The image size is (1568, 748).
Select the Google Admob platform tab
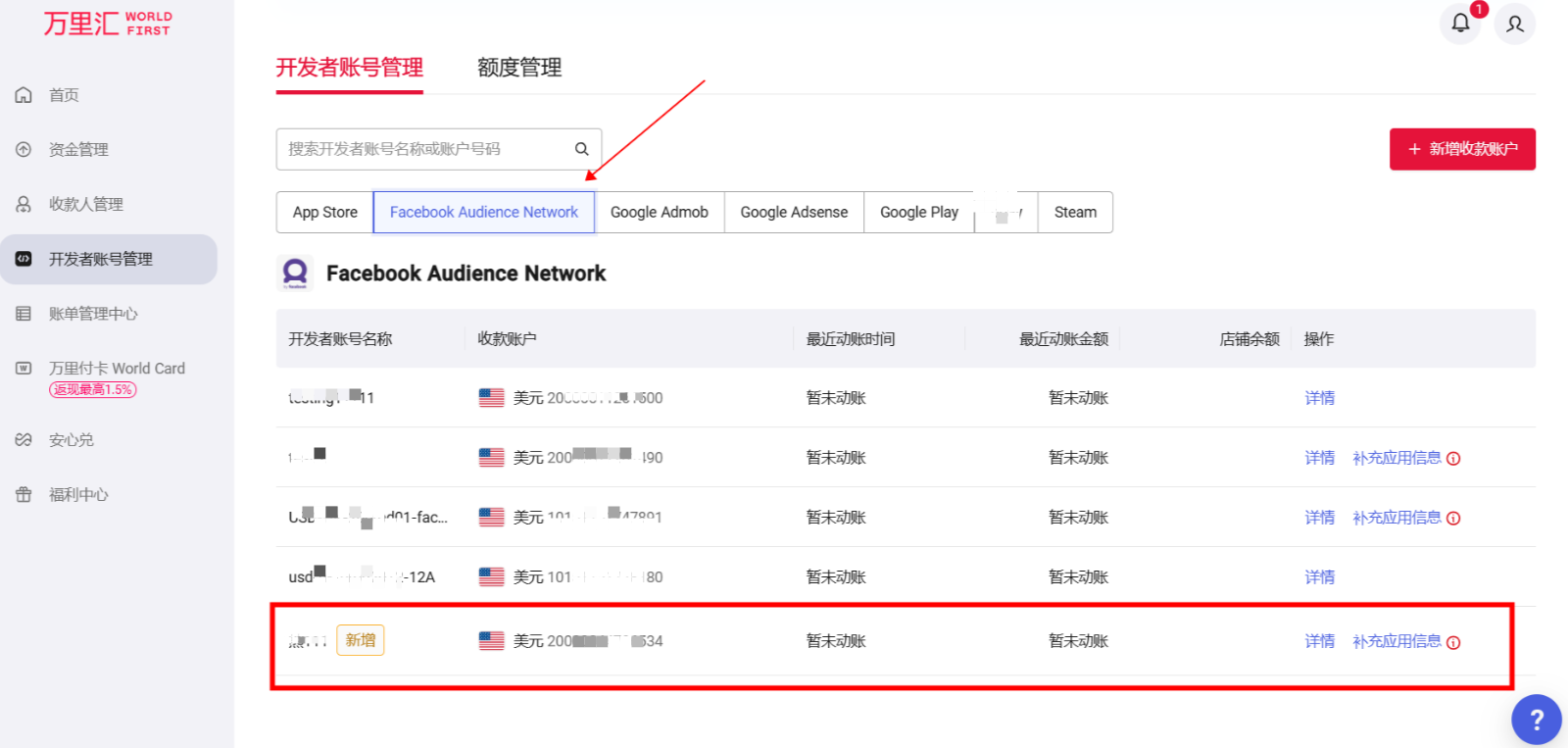click(659, 213)
